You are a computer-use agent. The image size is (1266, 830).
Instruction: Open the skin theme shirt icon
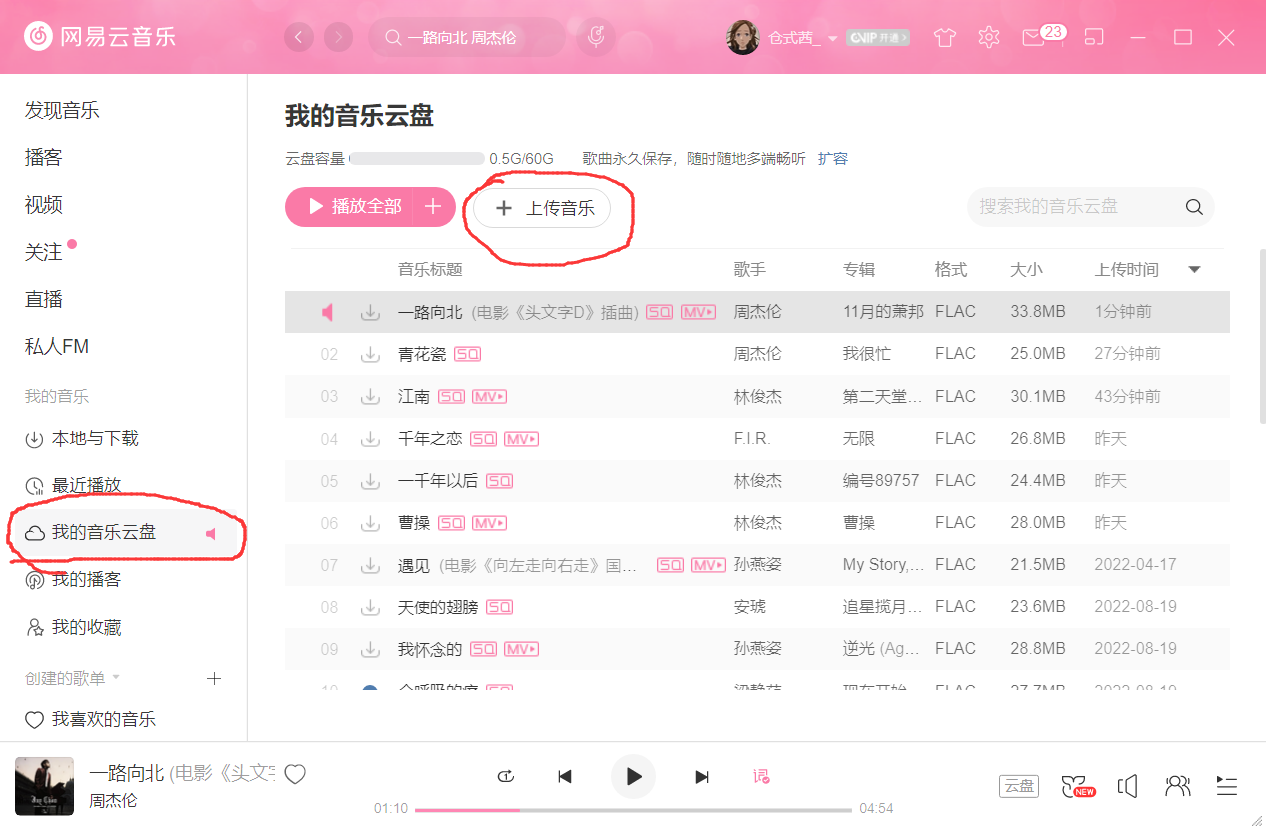944,37
